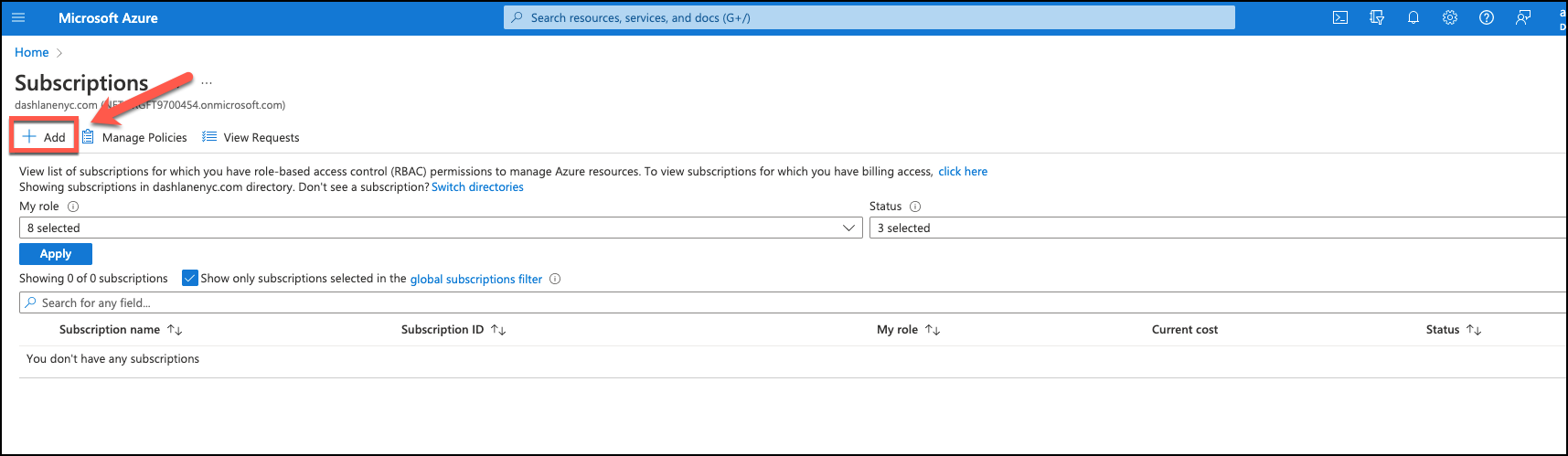The image size is (1568, 456).
Task: Open Directories and subscriptions filter icon
Action: click(x=1377, y=17)
